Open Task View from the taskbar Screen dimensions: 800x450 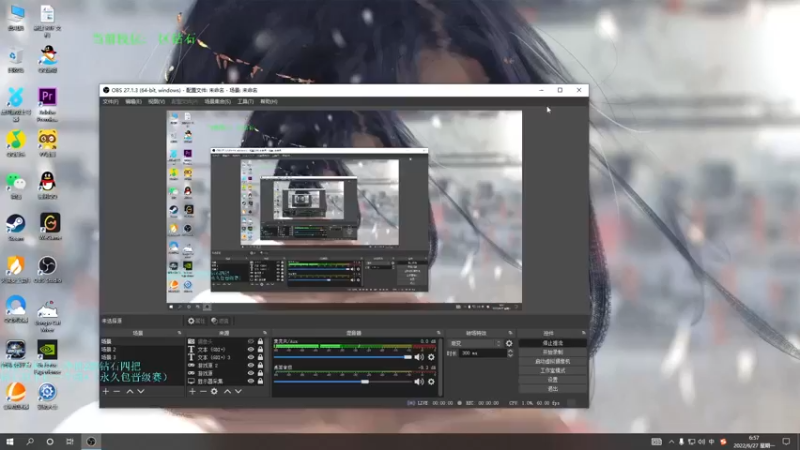(70, 441)
